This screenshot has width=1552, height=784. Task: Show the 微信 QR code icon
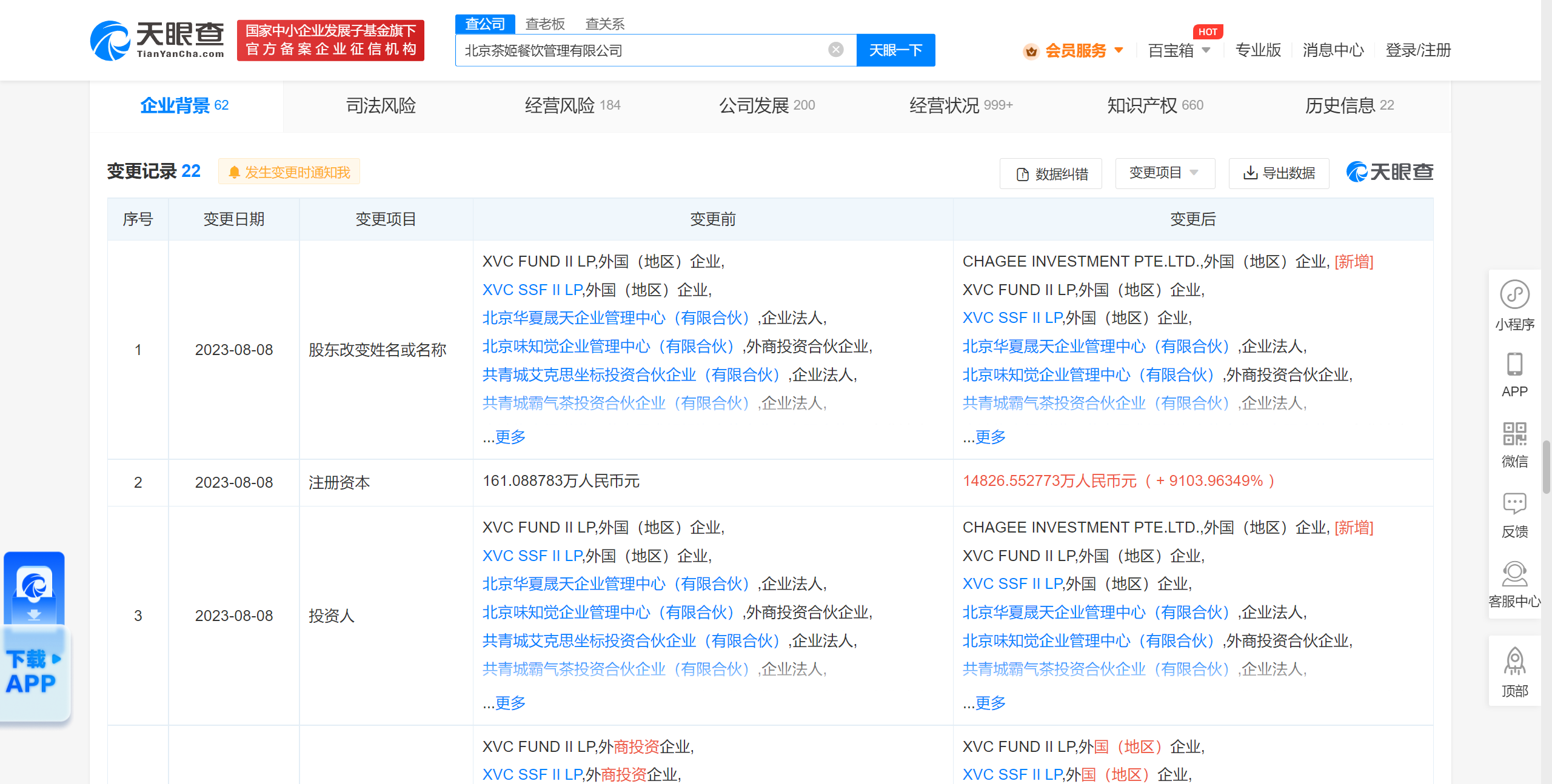point(1514,441)
